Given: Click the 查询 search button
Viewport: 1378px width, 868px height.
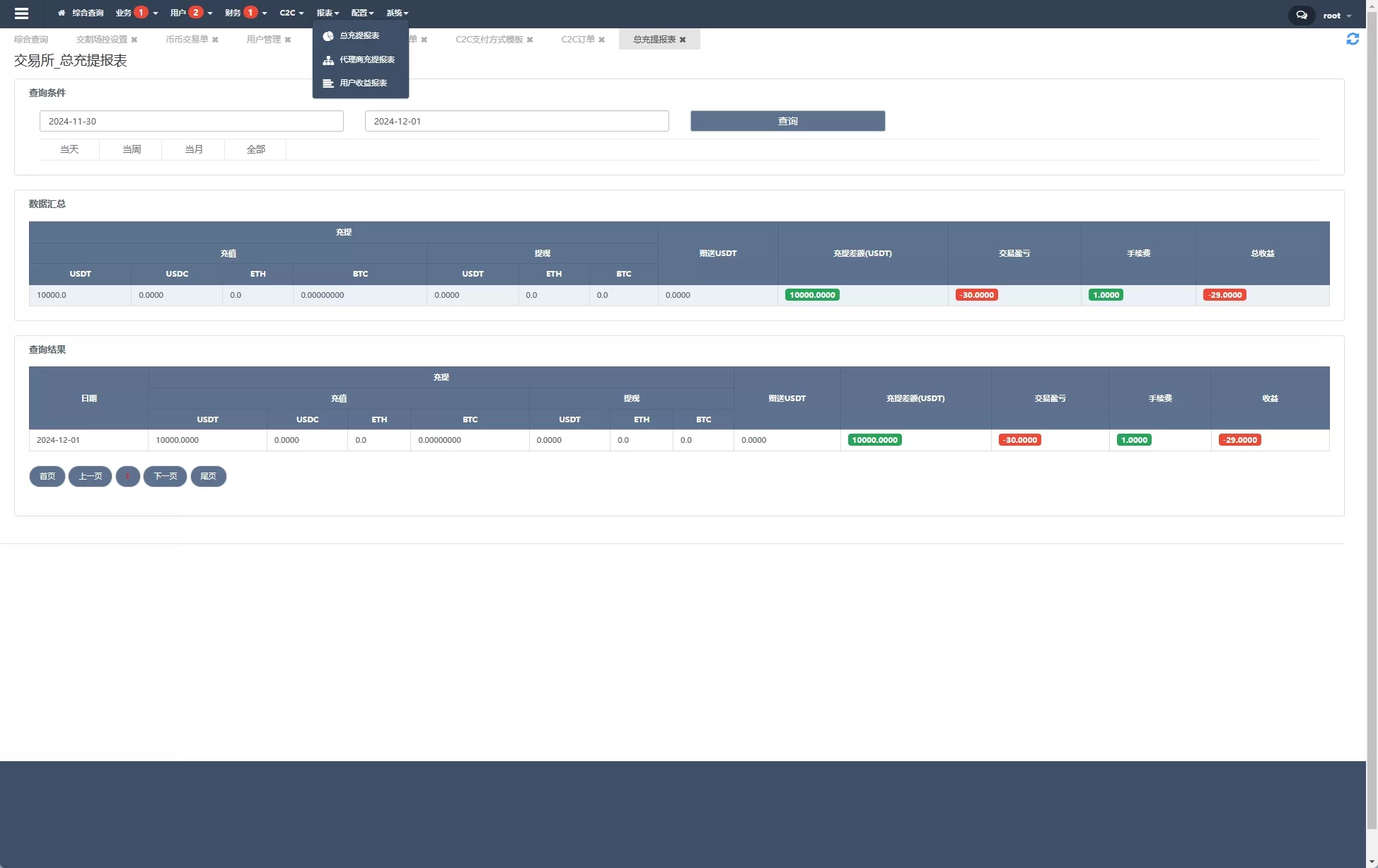Looking at the screenshot, I should (x=787, y=121).
